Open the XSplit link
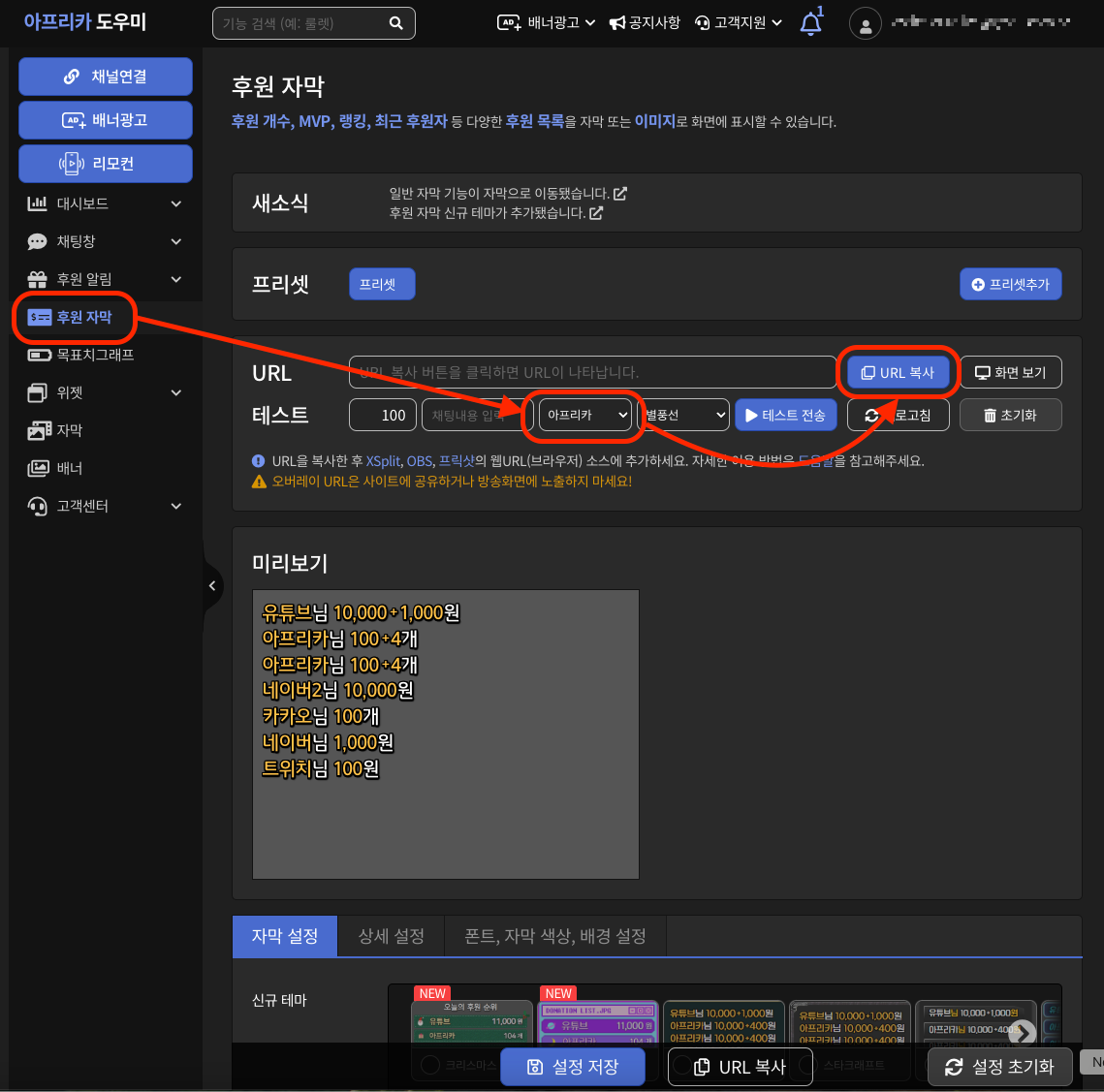Viewport: 1104px width, 1092px height. [383, 461]
